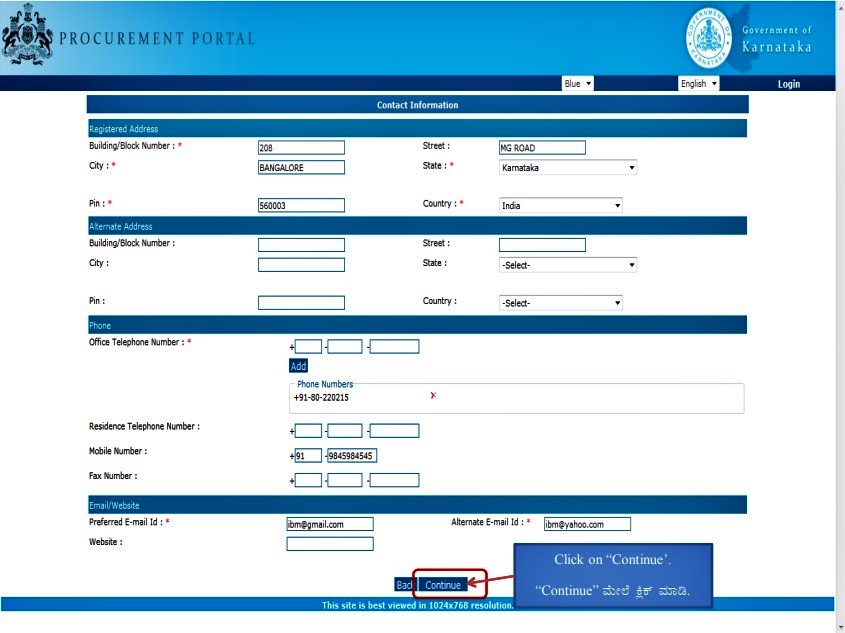Open Registered Address State dropdown showing Karnataka

click(x=568, y=168)
